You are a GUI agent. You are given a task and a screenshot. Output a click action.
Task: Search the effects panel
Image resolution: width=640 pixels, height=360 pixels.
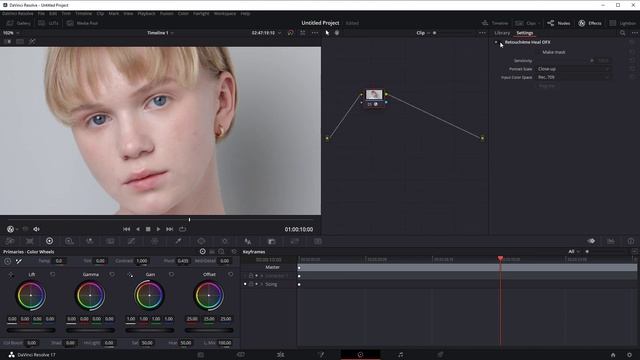pyautogui.click(x=622, y=33)
